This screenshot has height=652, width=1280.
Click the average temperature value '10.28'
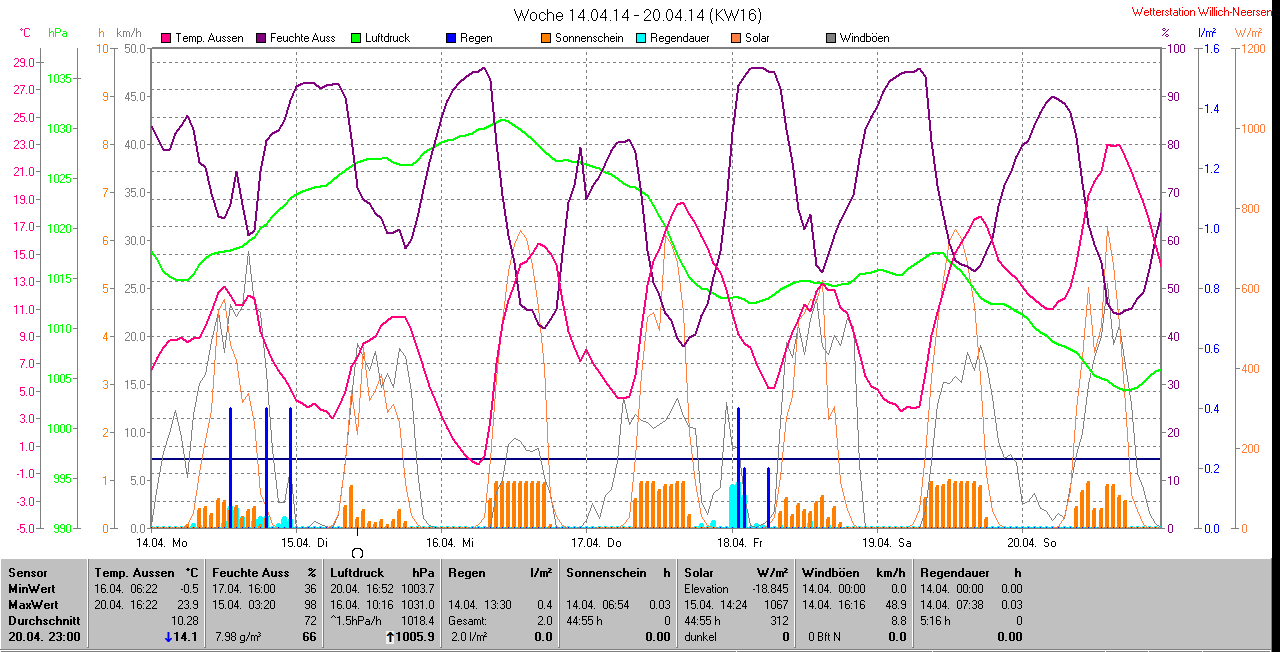coord(185,621)
